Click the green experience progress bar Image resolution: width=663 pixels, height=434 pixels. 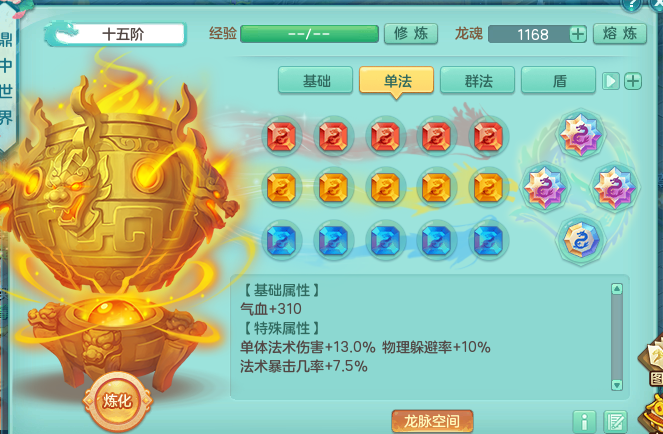click(309, 34)
